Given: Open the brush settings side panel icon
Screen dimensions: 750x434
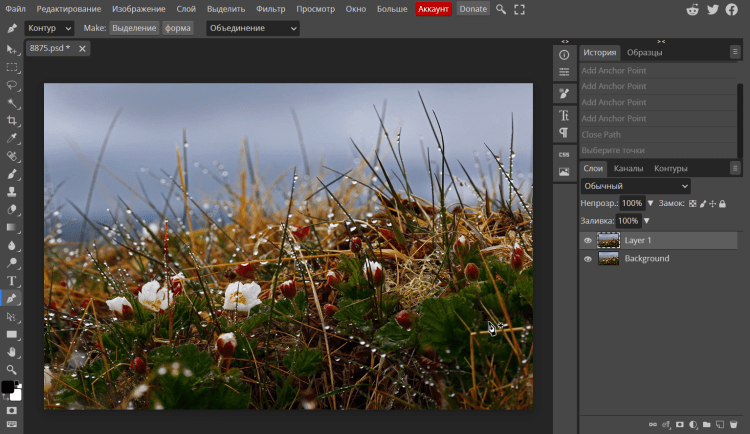Looking at the screenshot, I should click(x=564, y=93).
